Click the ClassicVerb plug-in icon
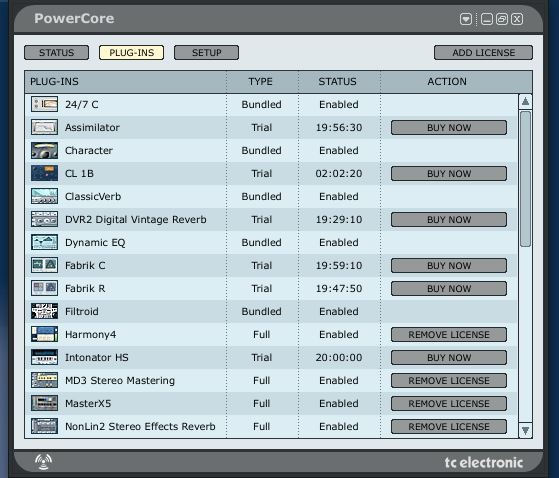Image resolution: width=559 pixels, height=478 pixels. pyautogui.click(x=44, y=196)
